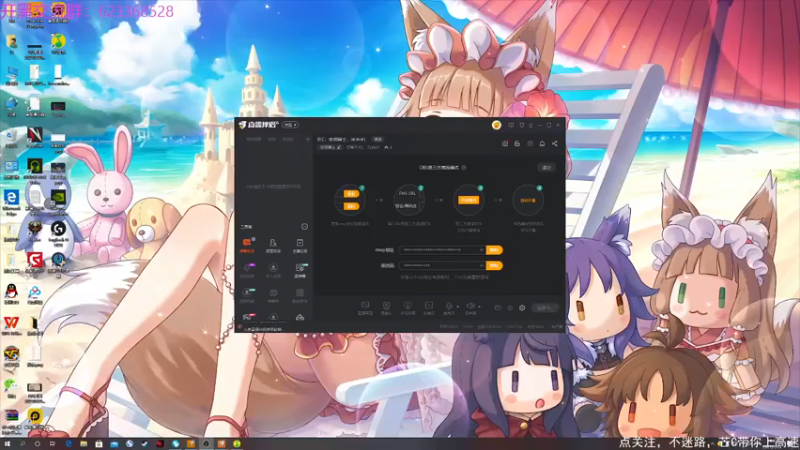Click the camera icon in bottom toolbar

386,308
